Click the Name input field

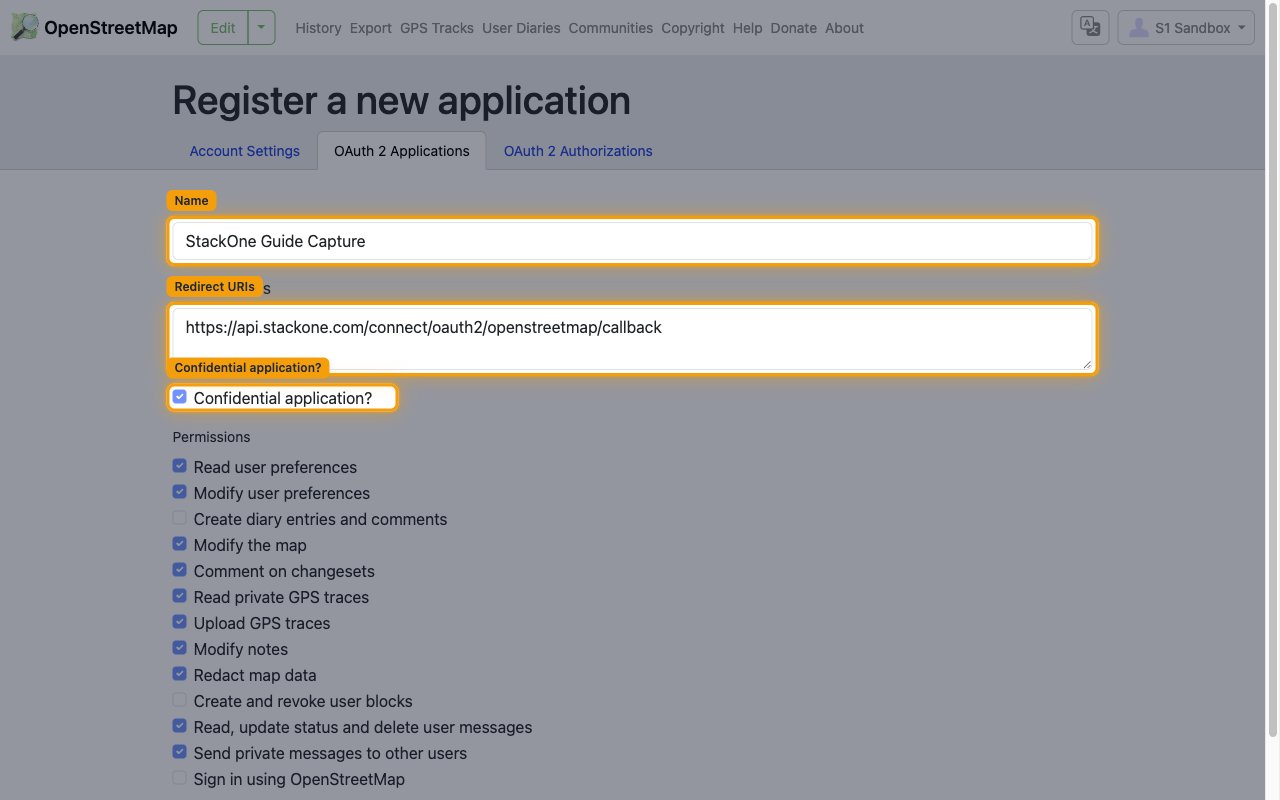(632, 241)
